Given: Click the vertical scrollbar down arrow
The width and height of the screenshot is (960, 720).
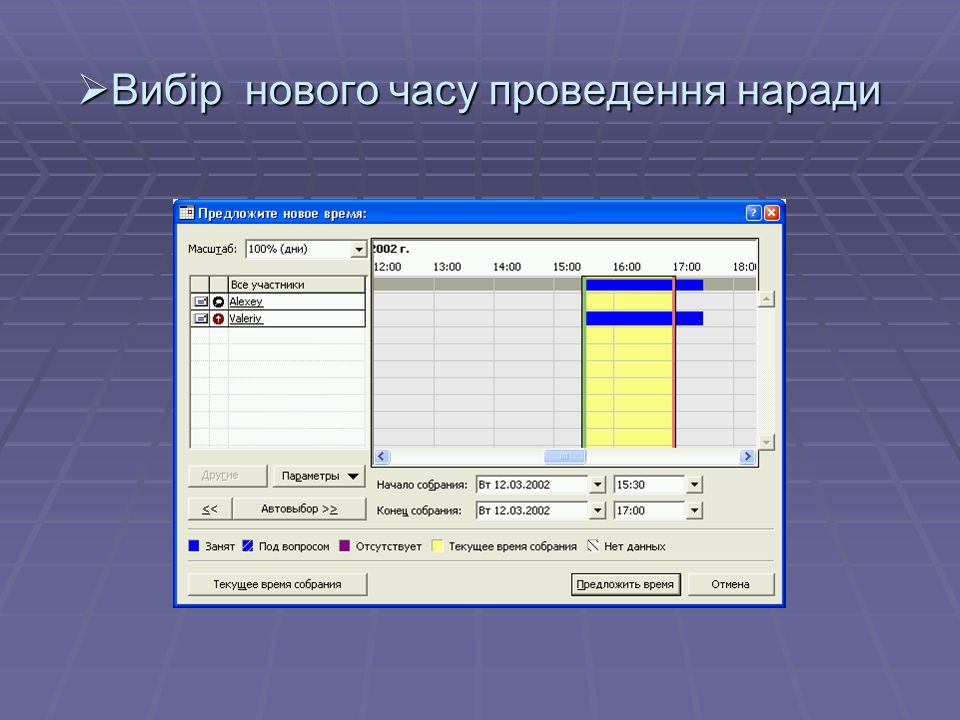Looking at the screenshot, I should click(x=767, y=441).
